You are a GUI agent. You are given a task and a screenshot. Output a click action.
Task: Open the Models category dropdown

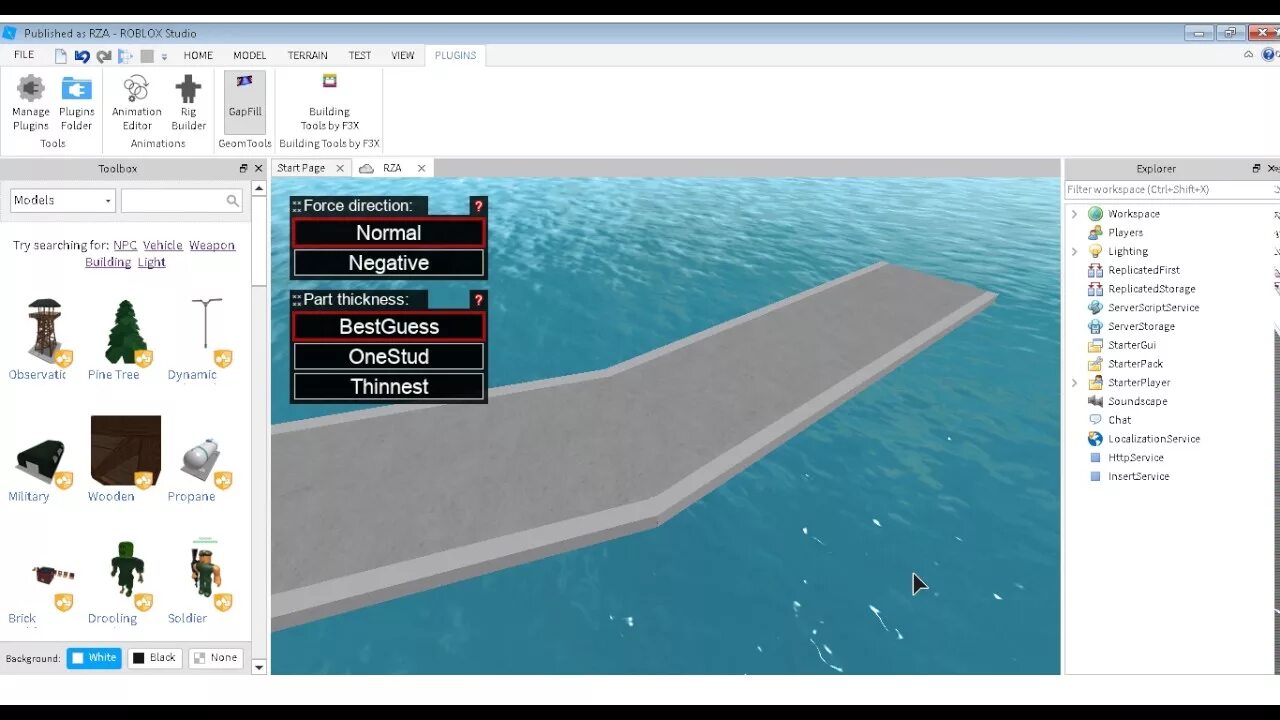pyautogui.click(x=63, y=201)
